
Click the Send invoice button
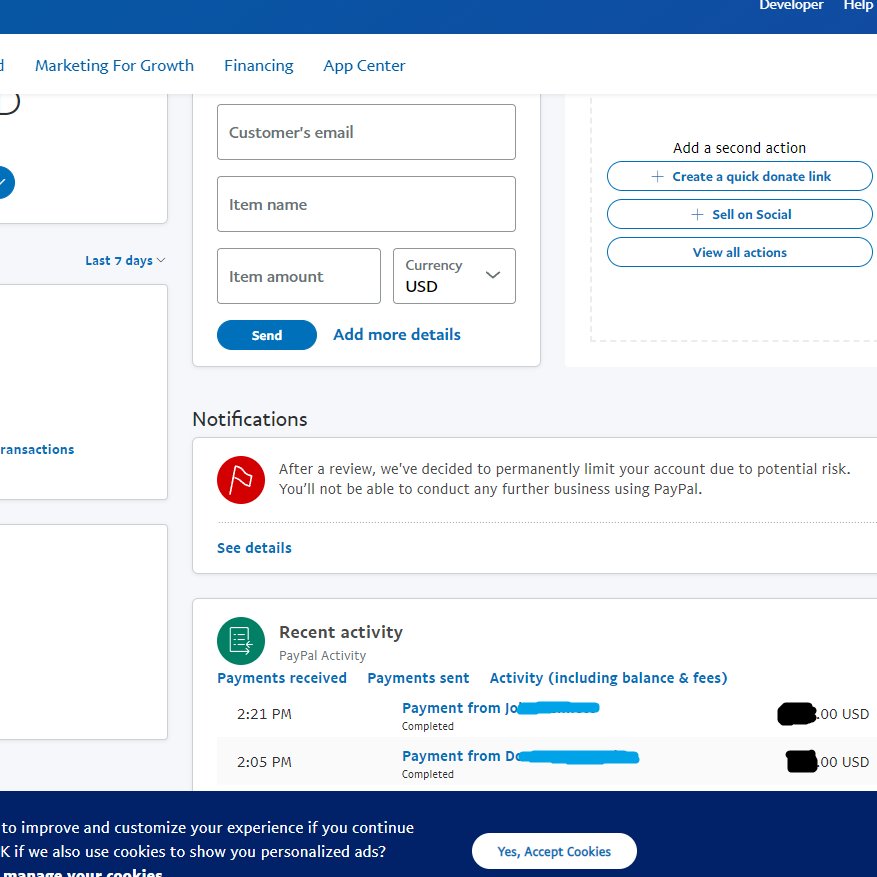coord(267,335)
